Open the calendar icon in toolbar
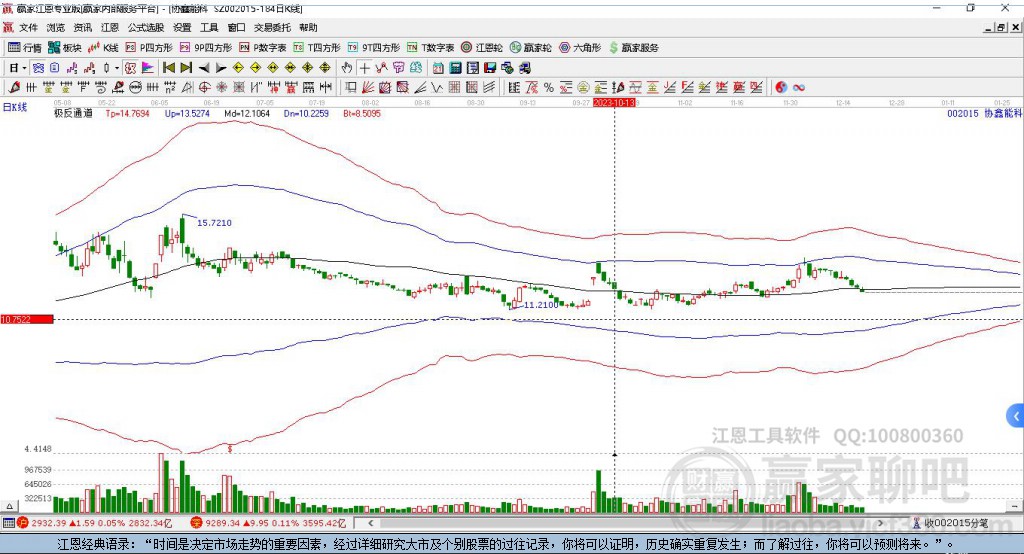The width and height of the screenshot is (1024, 554). click(x=438, y=68)
